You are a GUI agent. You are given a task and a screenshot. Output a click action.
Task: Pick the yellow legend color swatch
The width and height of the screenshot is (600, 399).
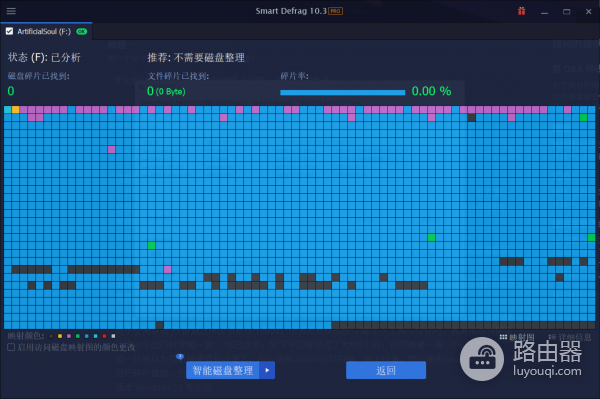click(x=60, y=336)
